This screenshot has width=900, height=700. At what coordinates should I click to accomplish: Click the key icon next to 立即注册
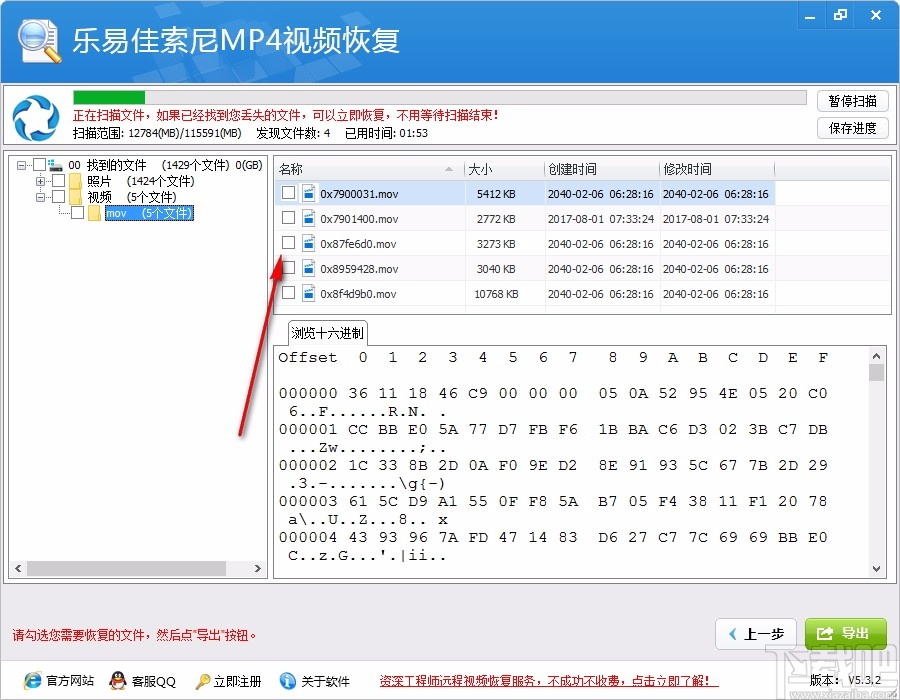202,681
